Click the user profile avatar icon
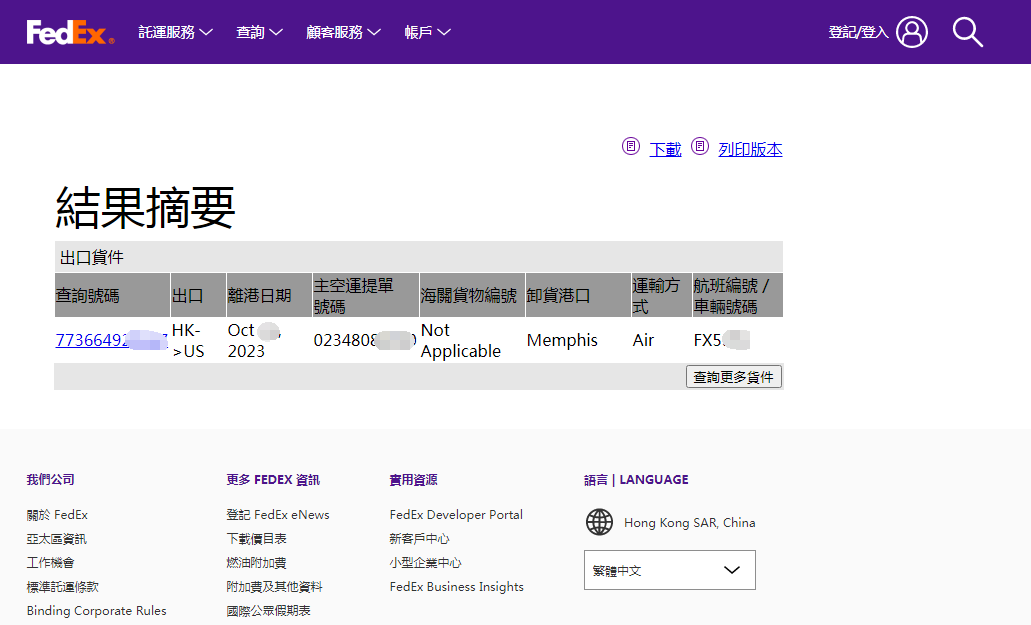1031x625 pixels. pyautogui.click(x=912, y=32)
